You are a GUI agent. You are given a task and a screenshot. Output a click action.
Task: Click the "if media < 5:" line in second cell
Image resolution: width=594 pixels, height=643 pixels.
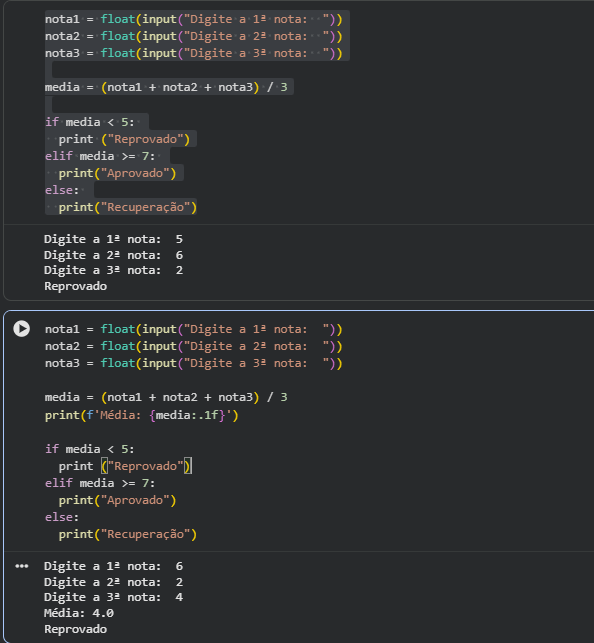89,449
